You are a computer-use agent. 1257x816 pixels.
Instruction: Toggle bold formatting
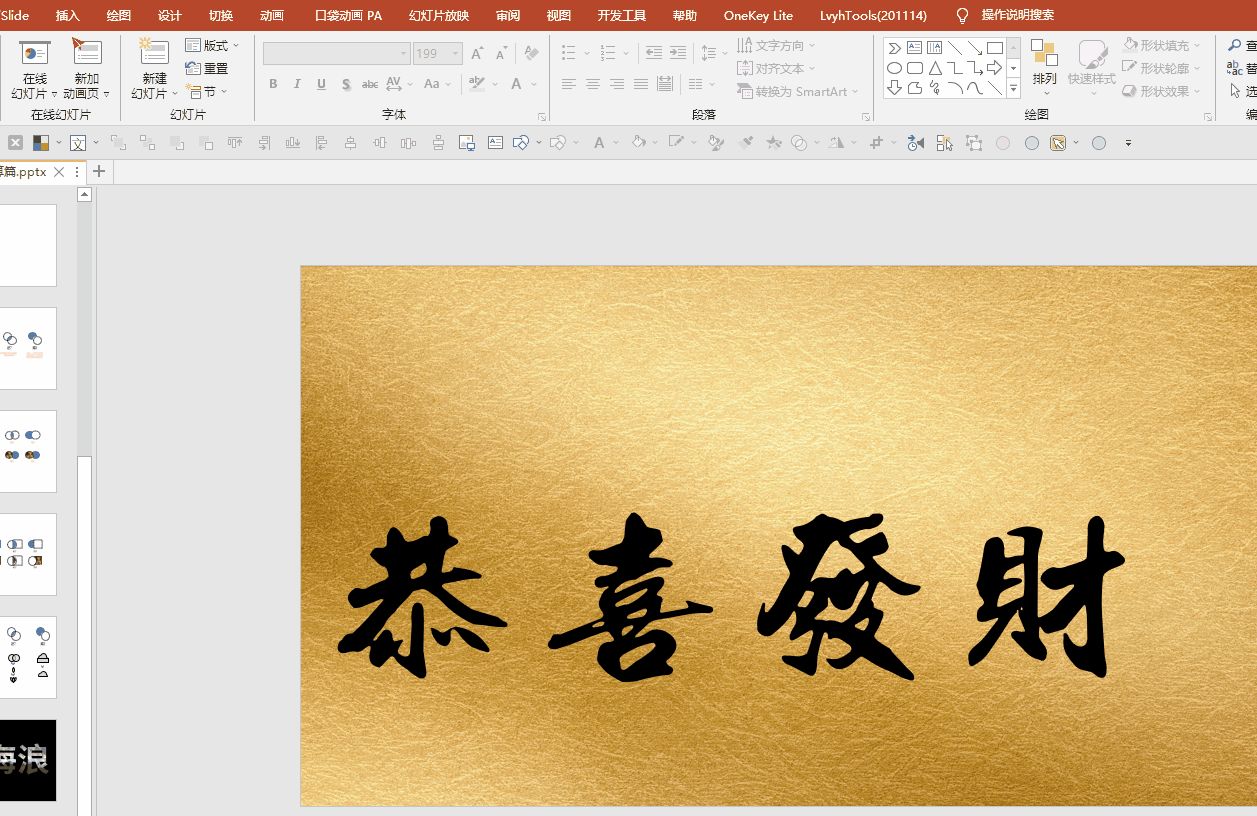coord(272,85)
